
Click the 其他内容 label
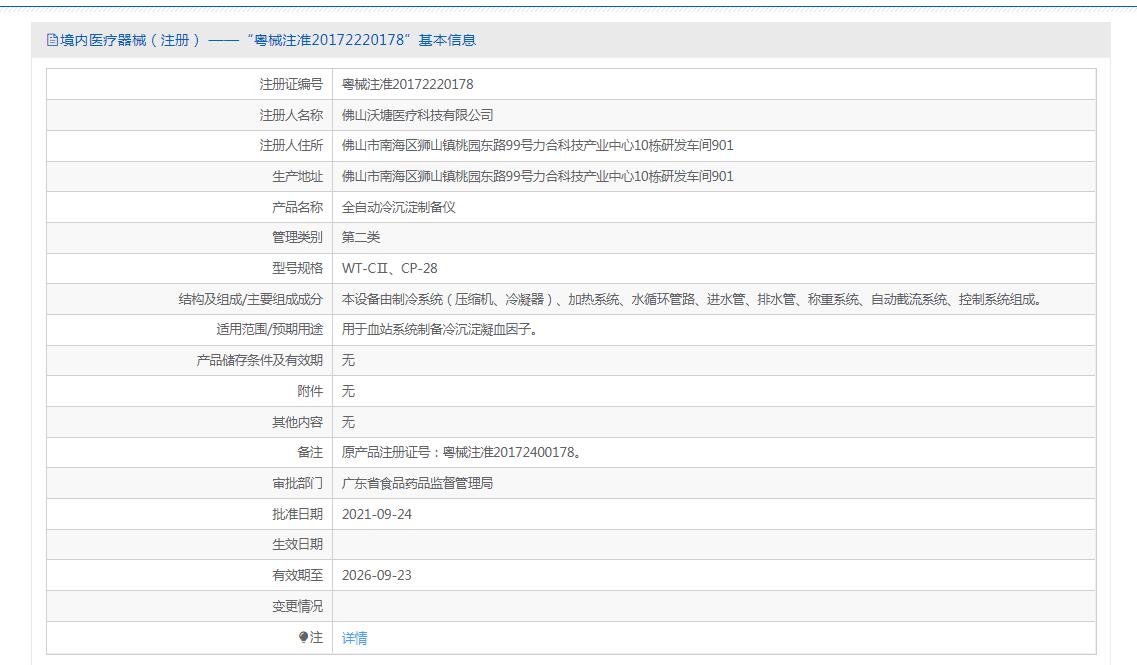[297, 422]
